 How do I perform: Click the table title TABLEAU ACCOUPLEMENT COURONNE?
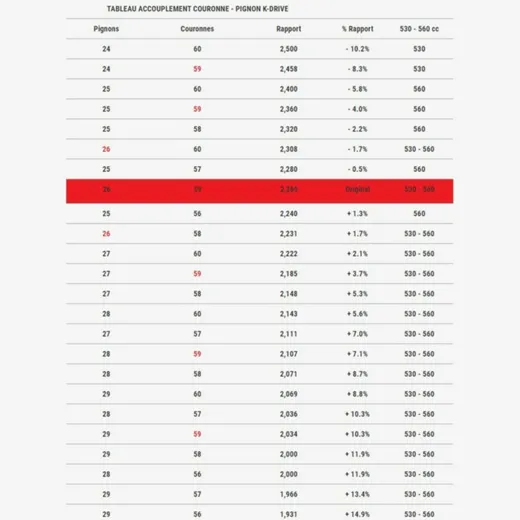click(197, 9)
